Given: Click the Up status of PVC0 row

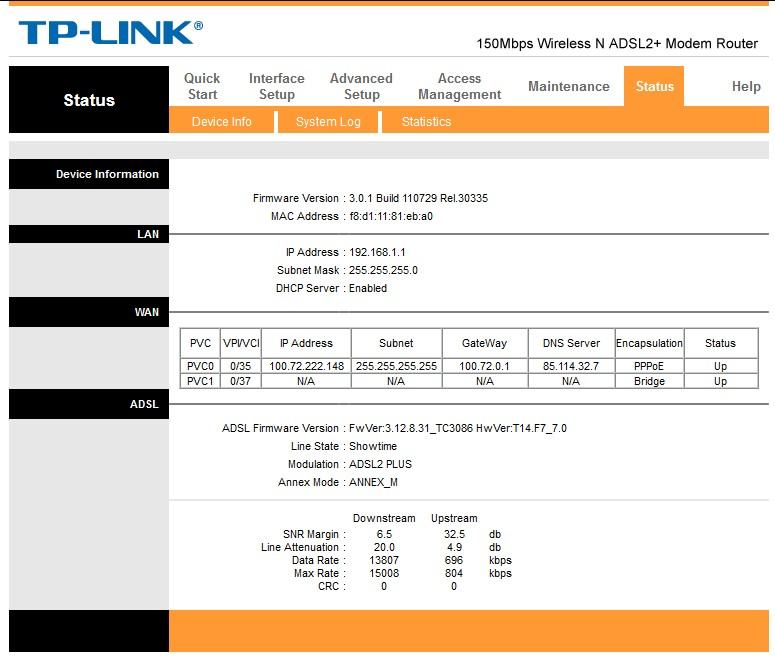Looking at the screenshot, I should click(x=720, y=366).
